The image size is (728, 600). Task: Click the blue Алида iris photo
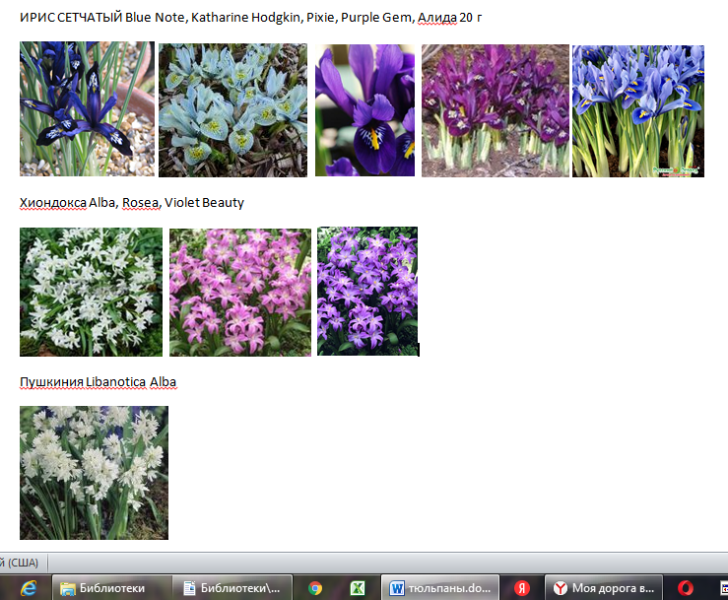pyautogui.click(x=638, y=110)
